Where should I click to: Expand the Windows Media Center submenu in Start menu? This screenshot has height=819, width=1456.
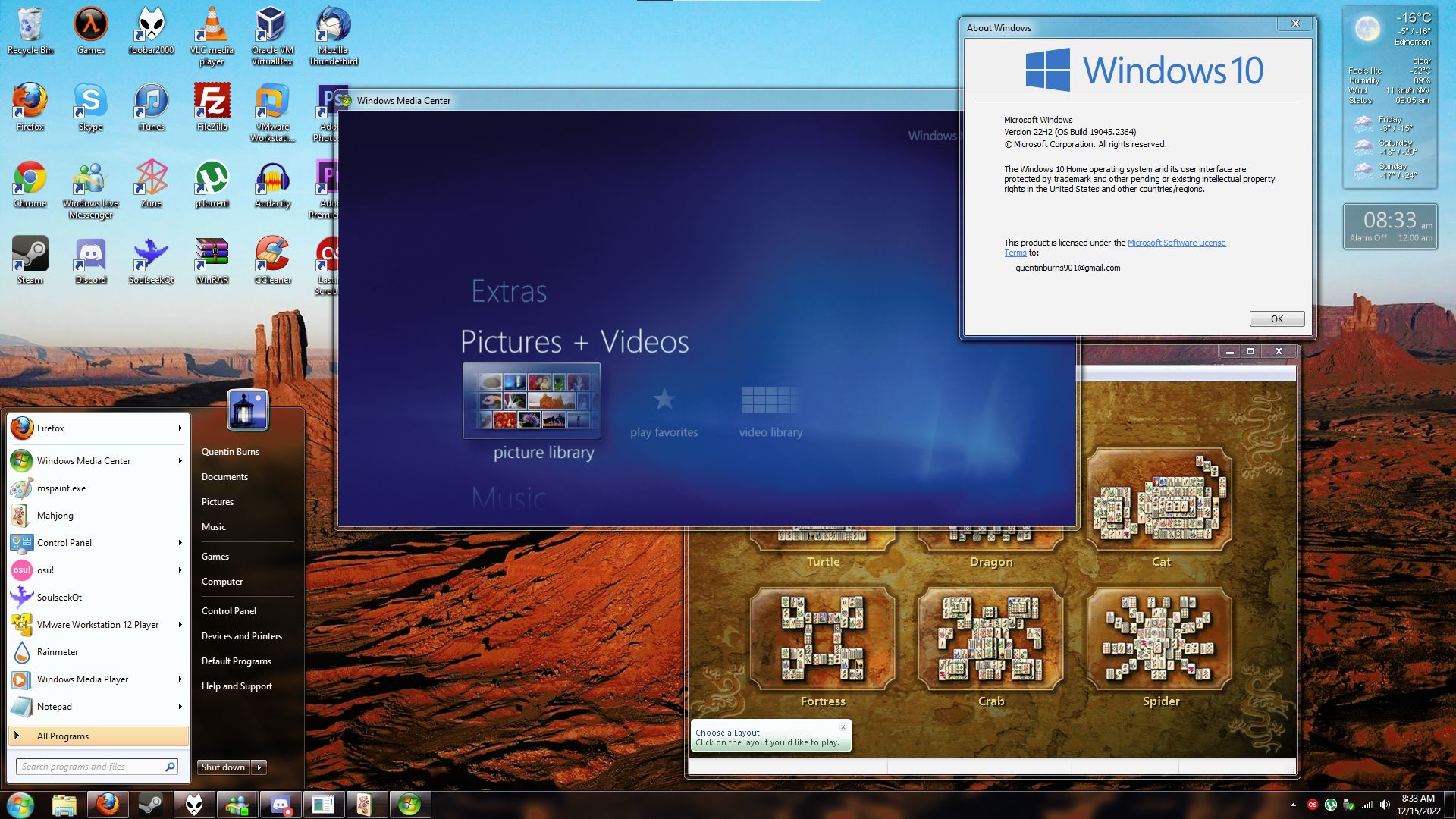180,460
